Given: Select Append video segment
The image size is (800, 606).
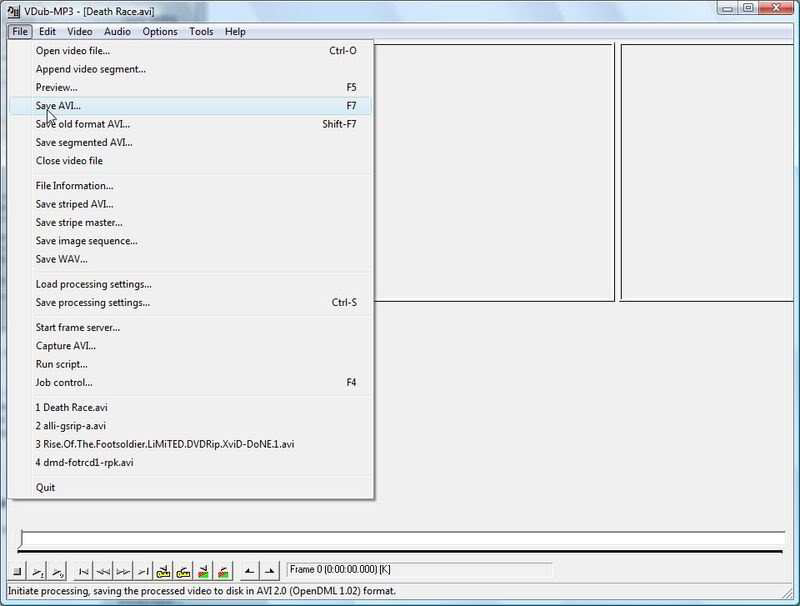Looking at the screenshot, I should pos(191,69).
